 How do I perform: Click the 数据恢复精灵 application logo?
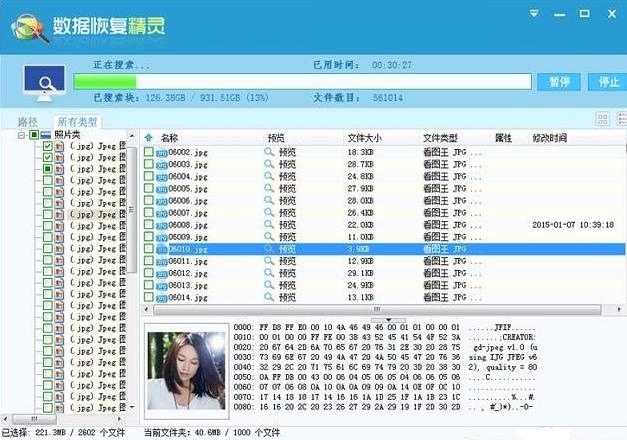point(30,28)
